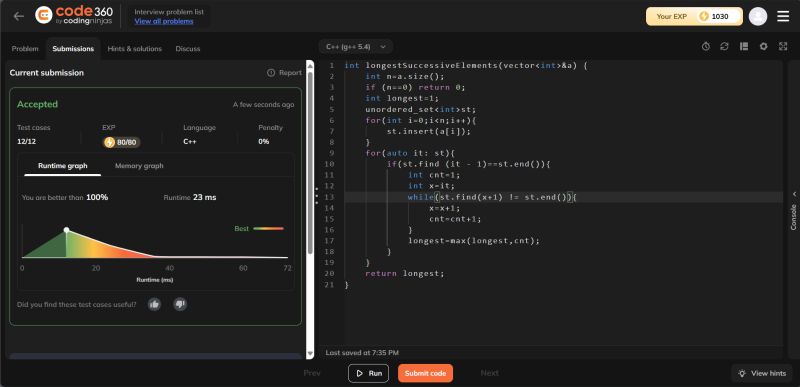Image resolution: width=800 pixels, height=387 pixels.
Task: Change the editor layout icon
Action: point(744,46)
